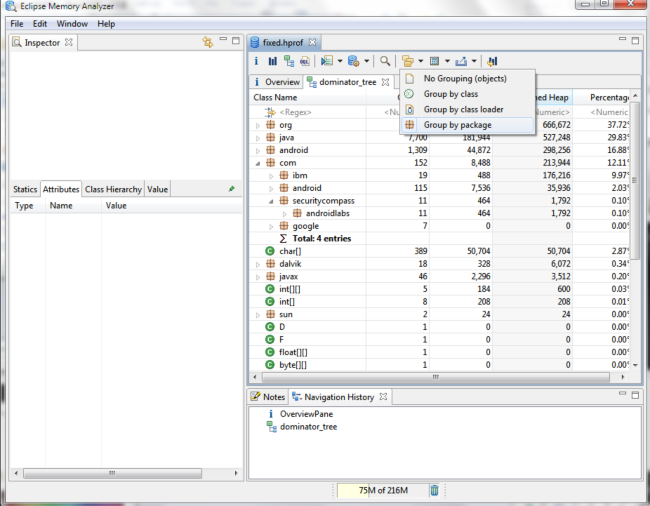Maximize the Inspector panel
The image size is (650, 506).
point(236,41)
